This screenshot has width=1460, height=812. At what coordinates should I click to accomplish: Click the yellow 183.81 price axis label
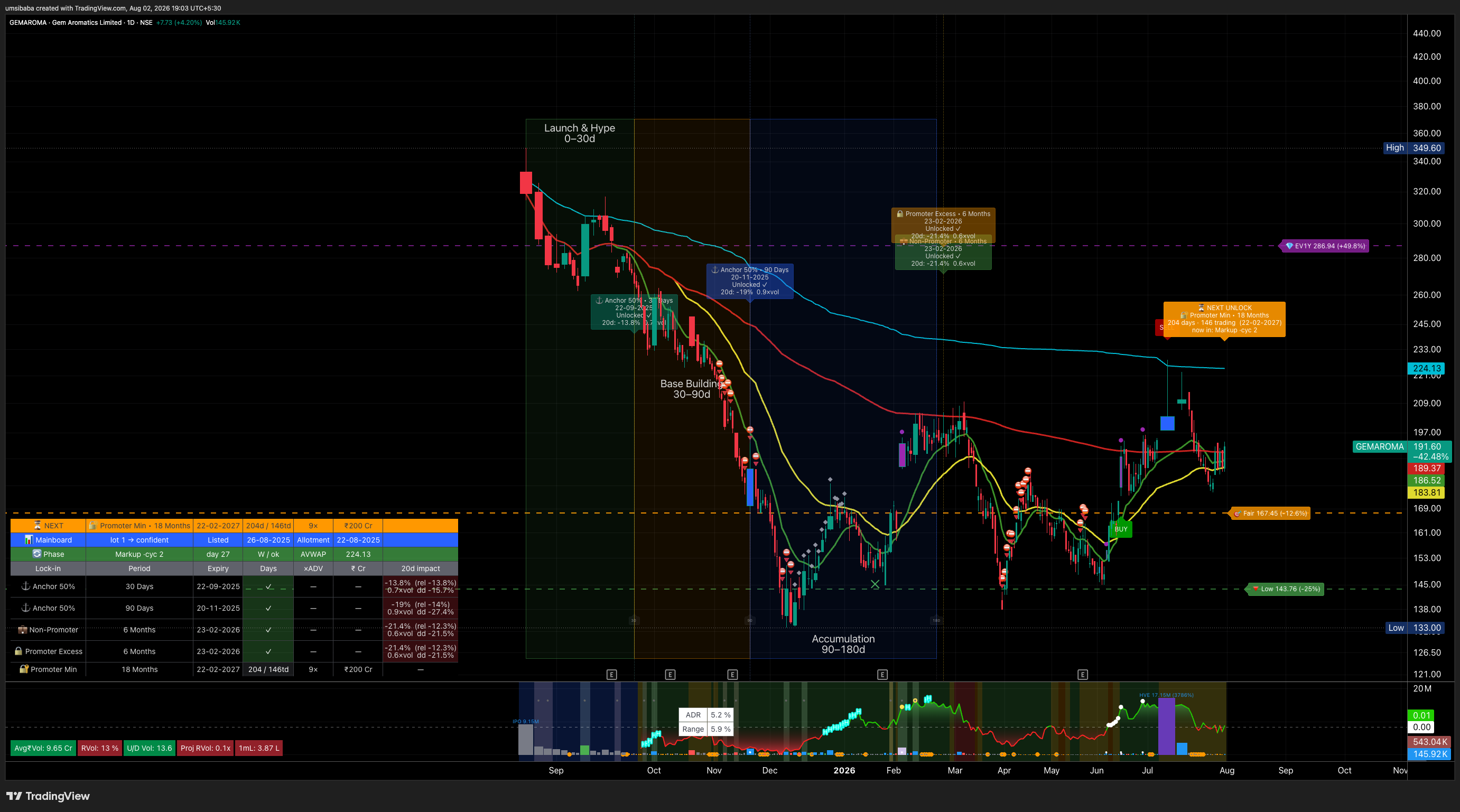click(x=1426, y=492)
